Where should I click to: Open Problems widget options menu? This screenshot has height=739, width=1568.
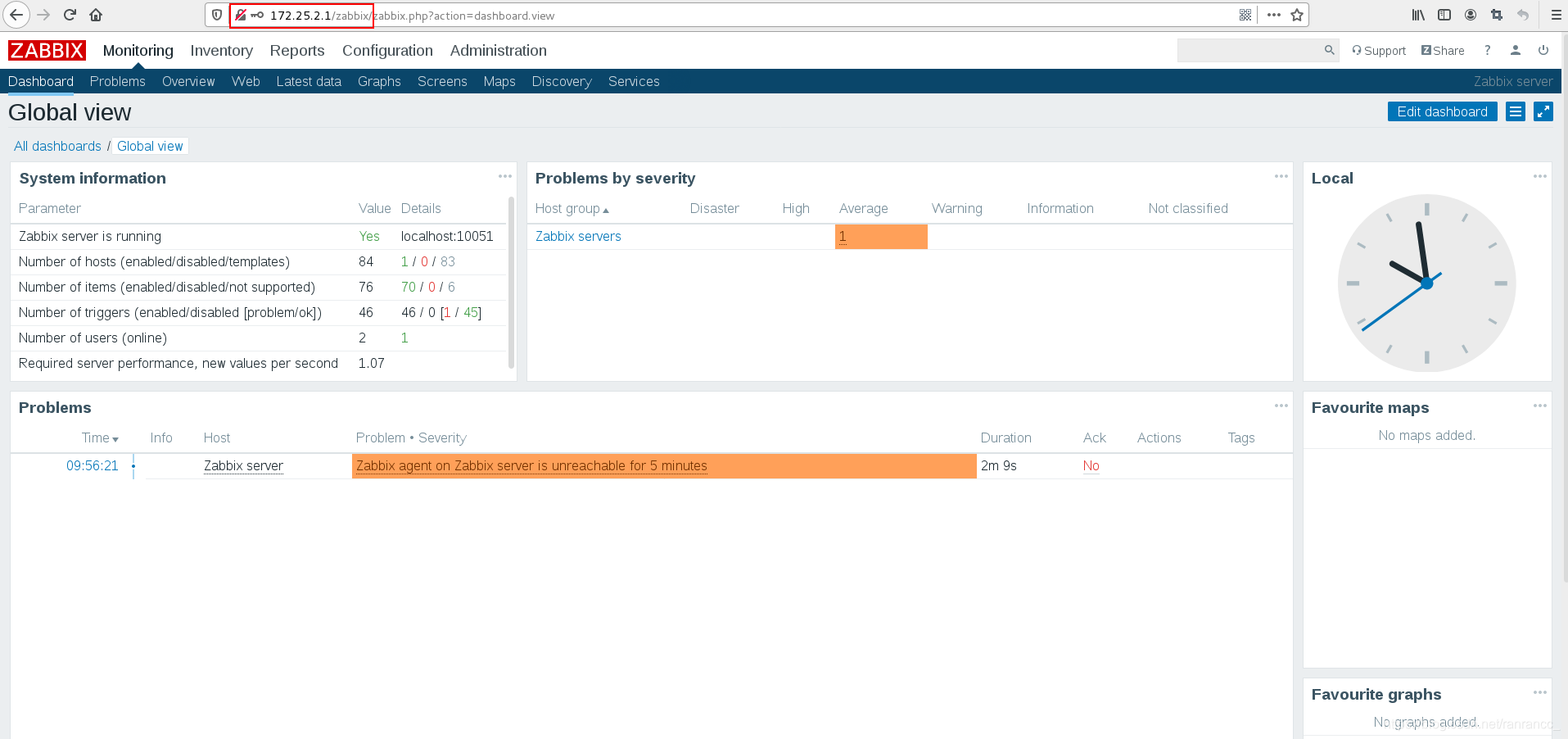[x=1281, y=406]
